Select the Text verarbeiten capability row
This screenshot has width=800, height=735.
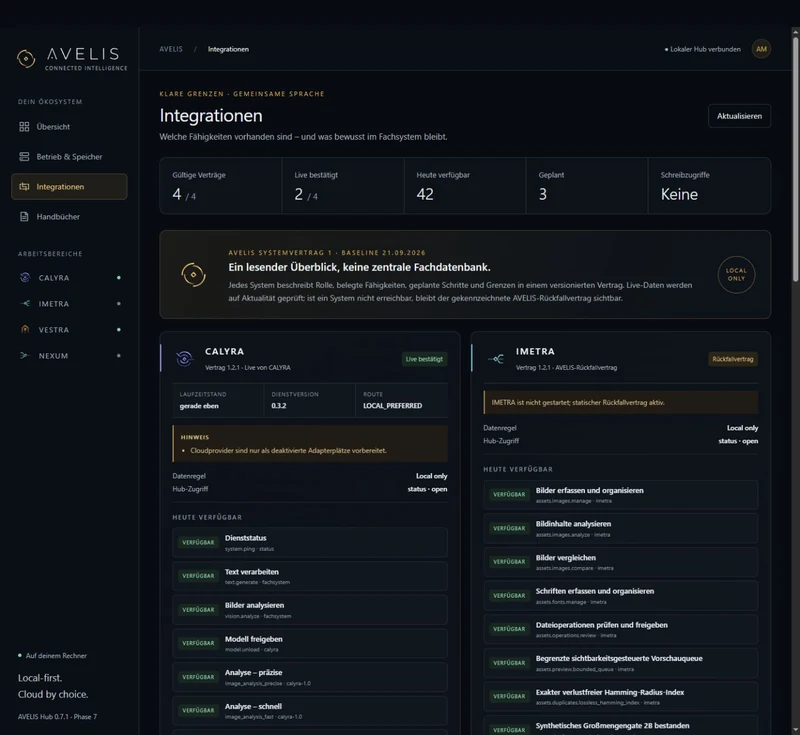[310, 576]
